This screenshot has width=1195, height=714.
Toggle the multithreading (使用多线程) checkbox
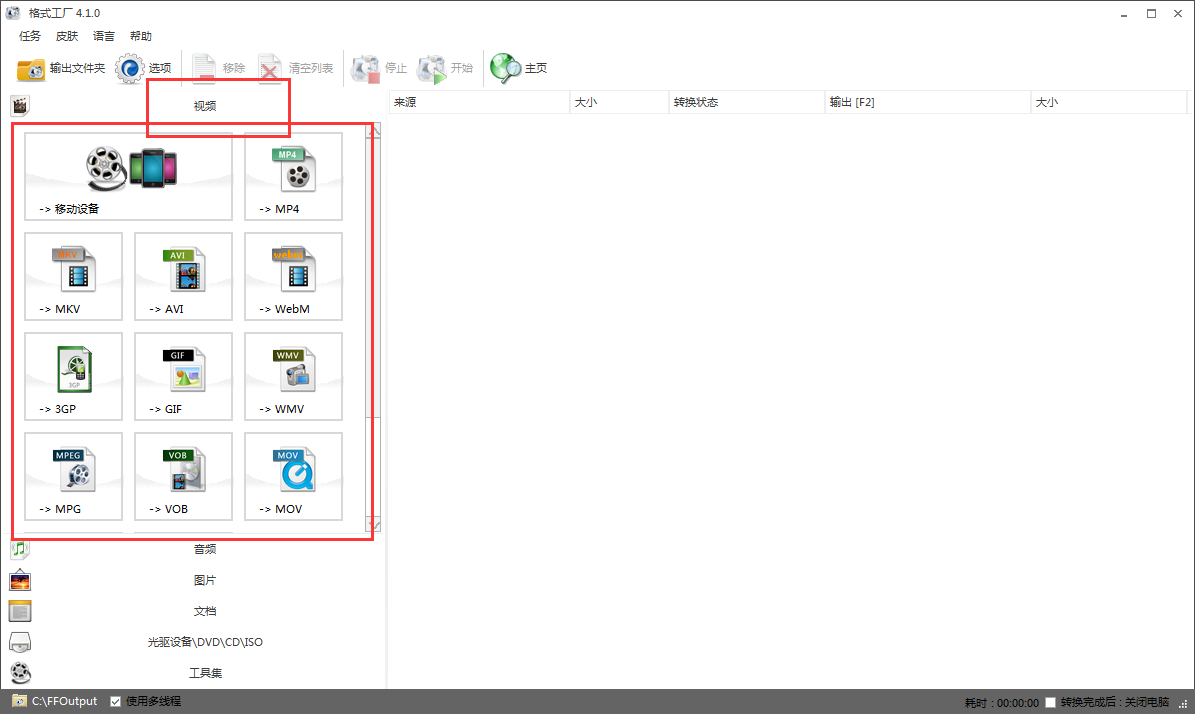(x=116, y=702)
